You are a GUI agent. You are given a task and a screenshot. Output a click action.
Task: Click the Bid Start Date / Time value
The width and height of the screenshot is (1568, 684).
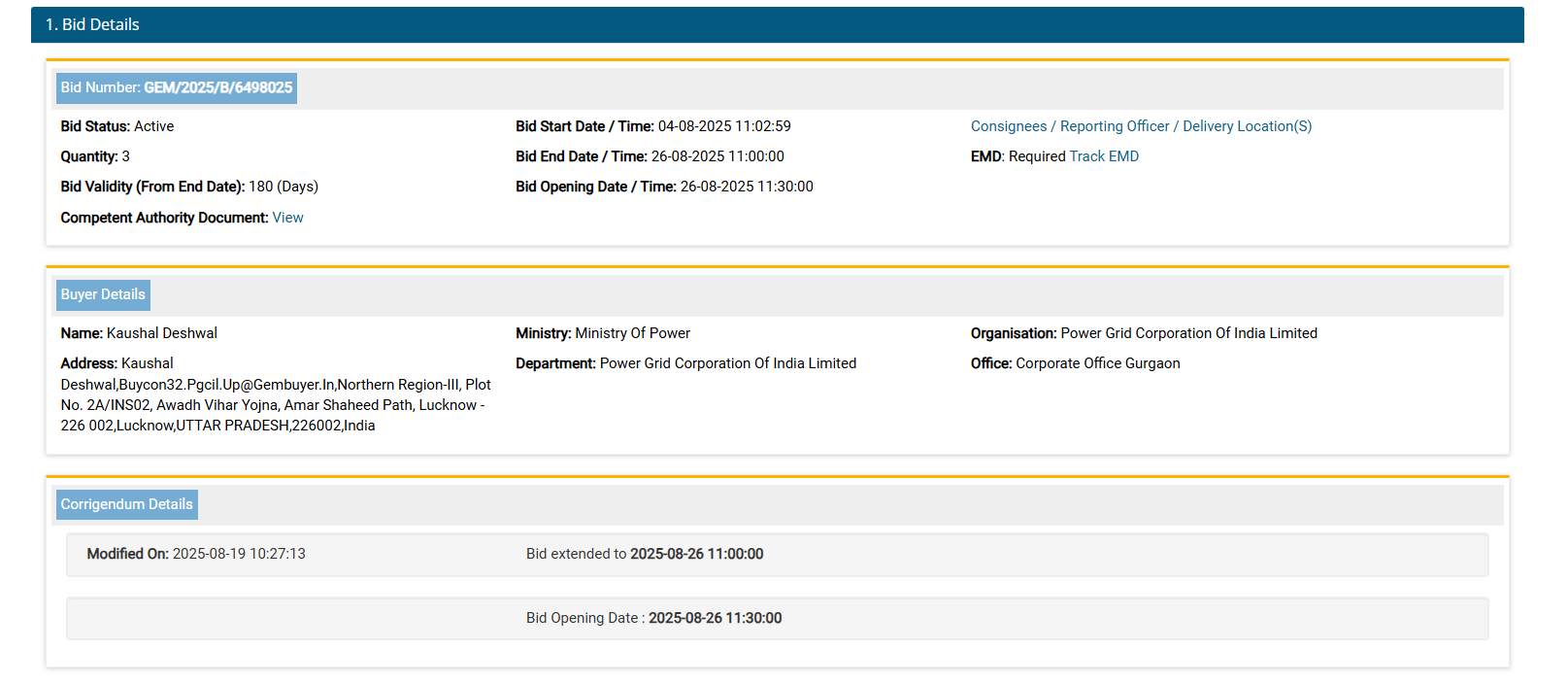pyautogui.click(x=723, y=126)
